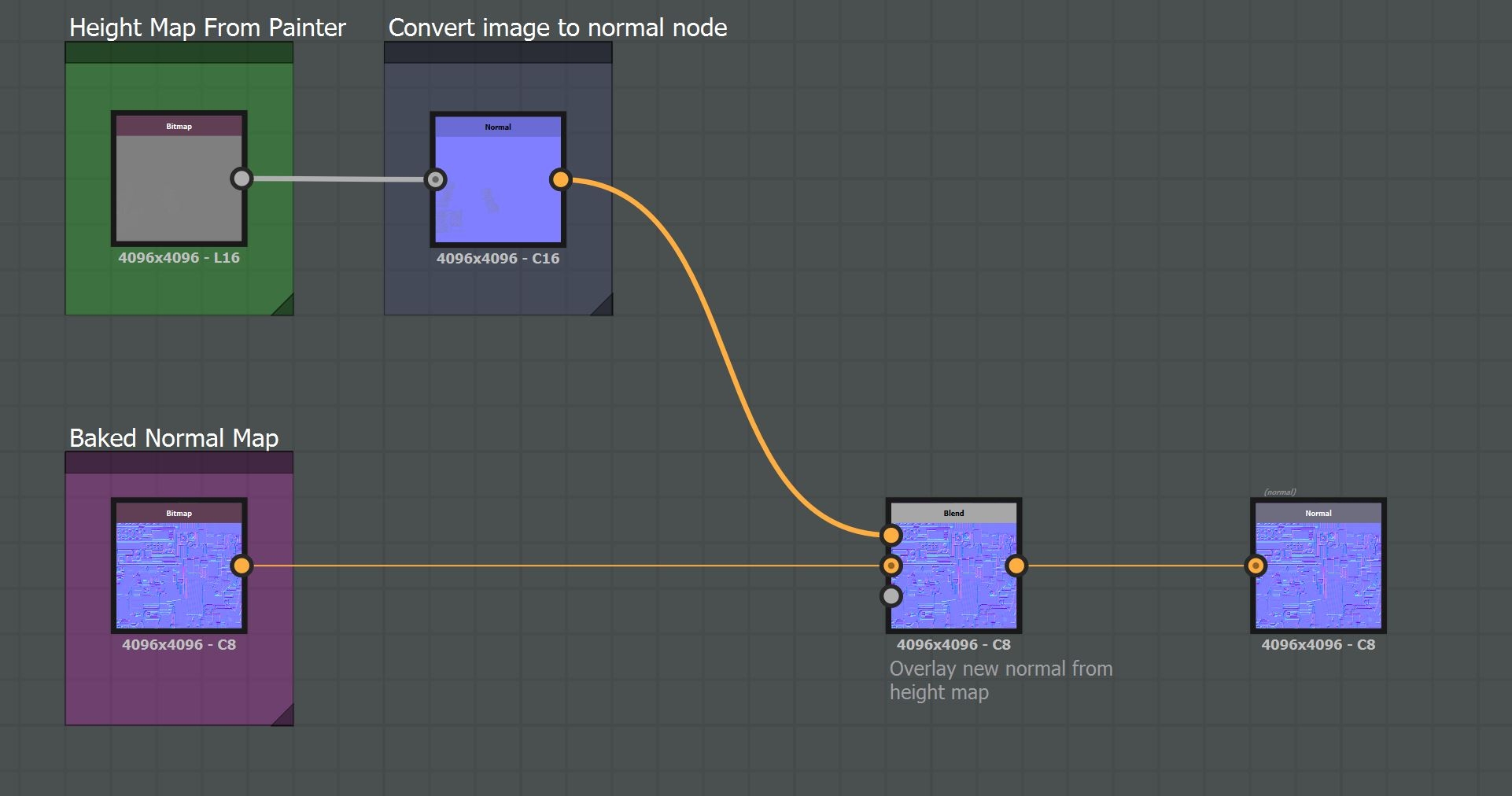Click the resize corner of the purple frame

[x=285, y=717]
